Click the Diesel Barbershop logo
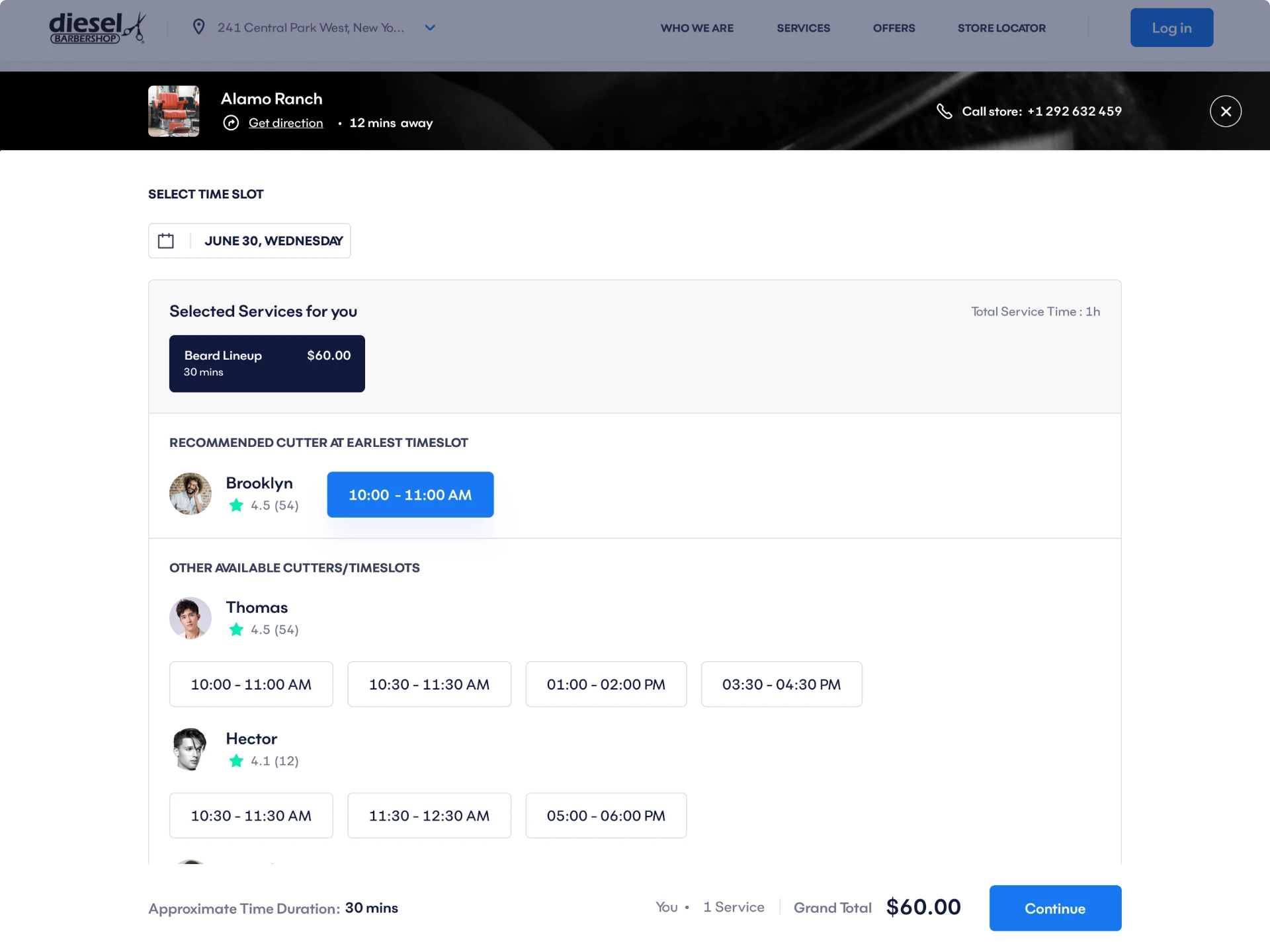1270x952 pixels. (x=97, y=28)
